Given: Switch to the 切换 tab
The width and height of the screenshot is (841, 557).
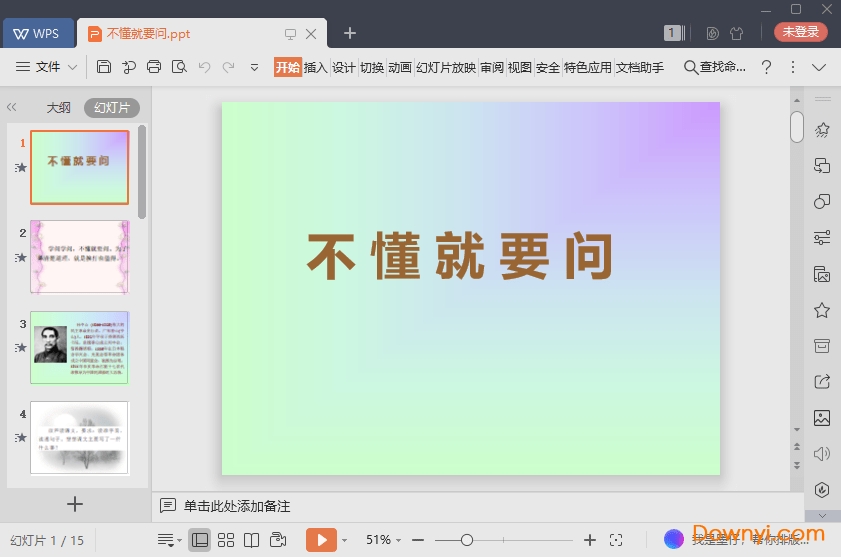Looking at the screenshot, I should (x=372, y=67).
